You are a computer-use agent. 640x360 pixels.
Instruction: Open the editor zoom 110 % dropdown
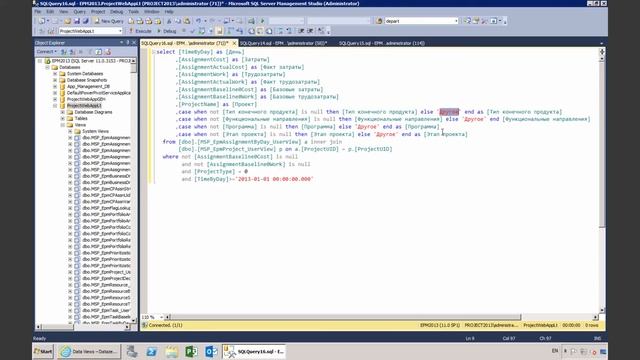click(x=161, y=317)
